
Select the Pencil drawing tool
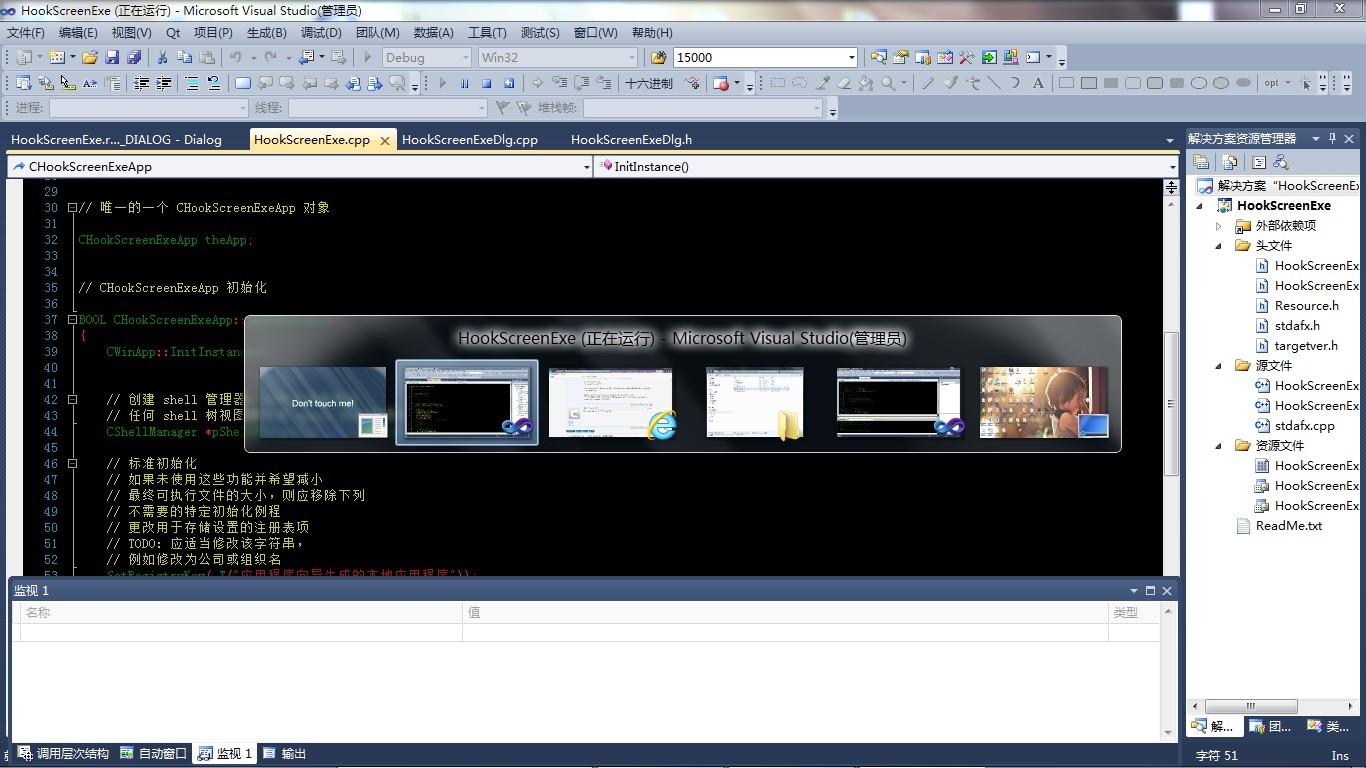coord(927,84)
